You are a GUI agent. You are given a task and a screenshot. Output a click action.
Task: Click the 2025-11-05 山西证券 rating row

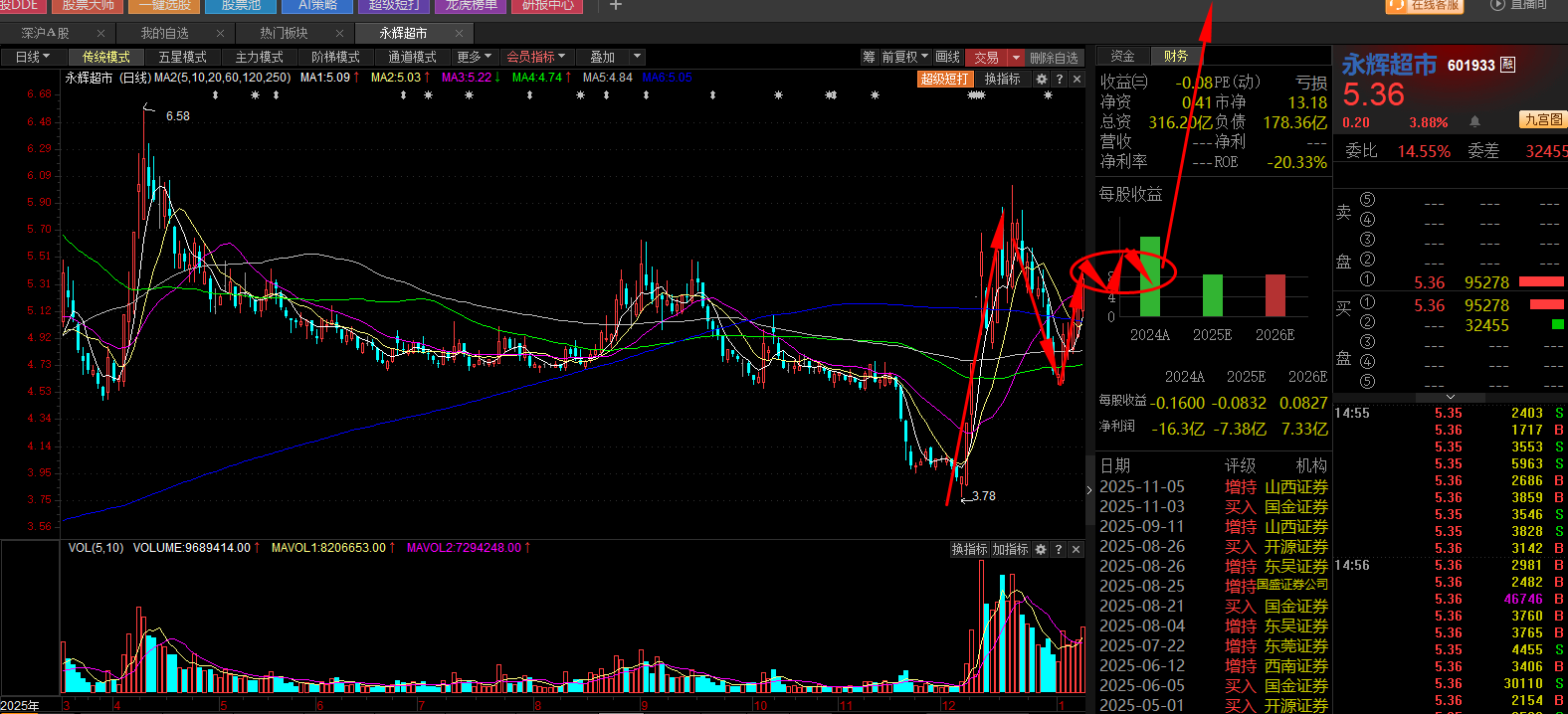coord(1213,486)
